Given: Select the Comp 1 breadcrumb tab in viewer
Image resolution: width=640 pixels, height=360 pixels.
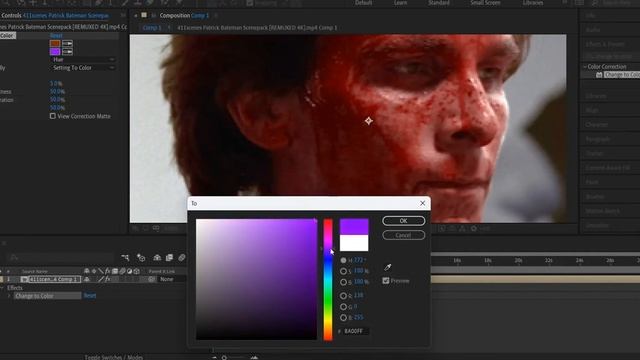Looking at the screenshot, I should click(x=152, y=28).
